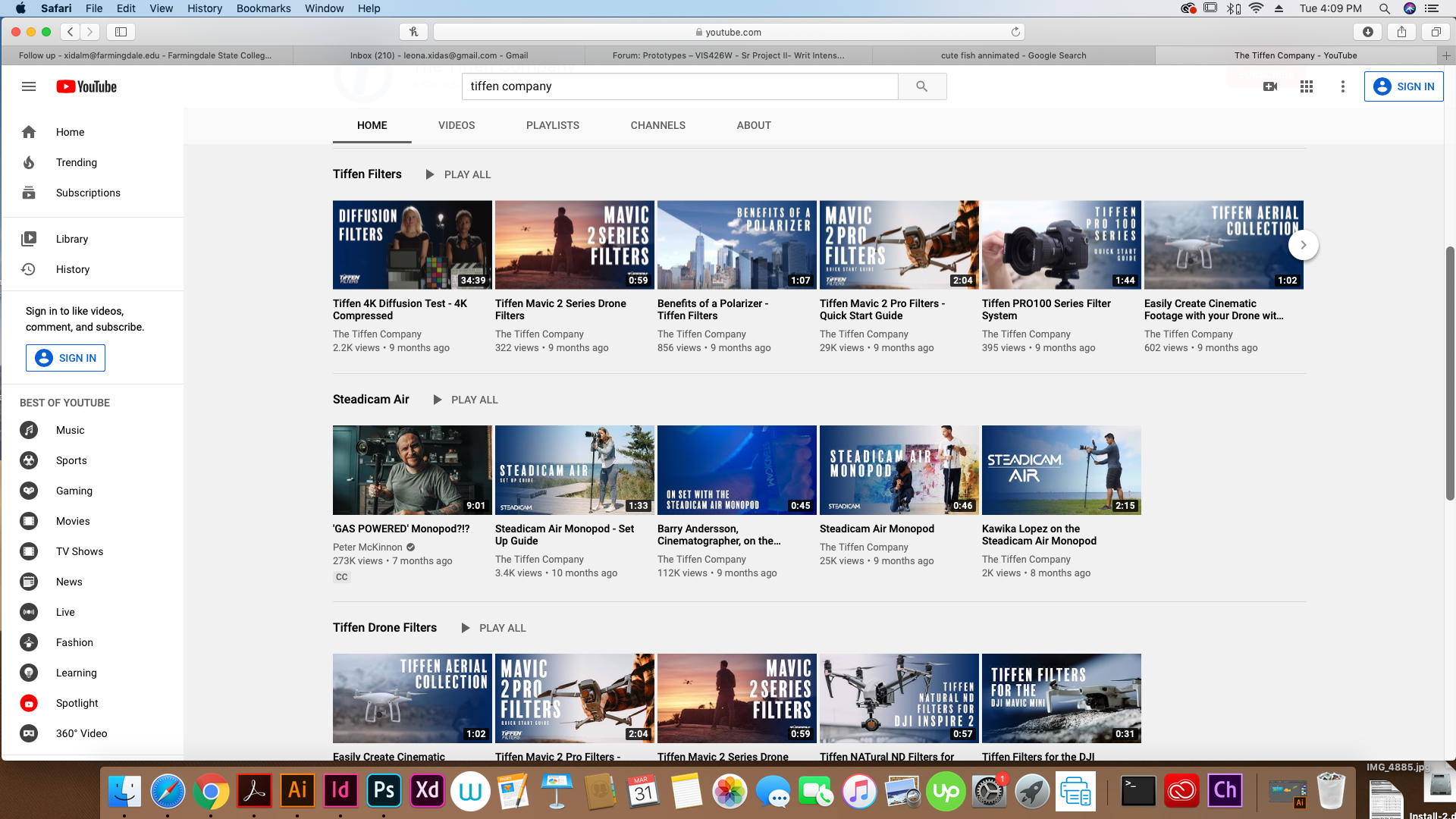Switch to channel PLAYLISTS tab
1456x819 pixels.
[553, 125]
